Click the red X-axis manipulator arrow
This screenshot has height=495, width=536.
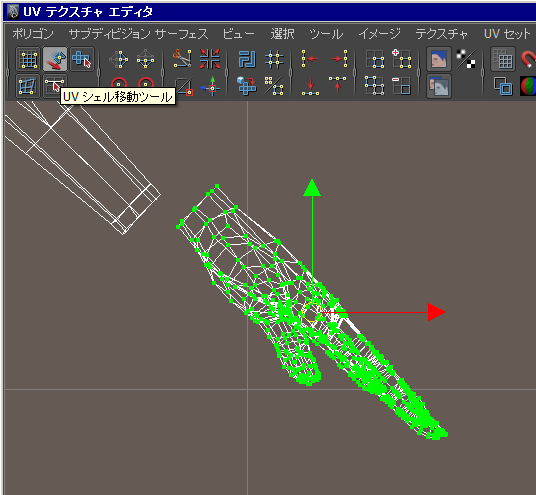(437, 312)
